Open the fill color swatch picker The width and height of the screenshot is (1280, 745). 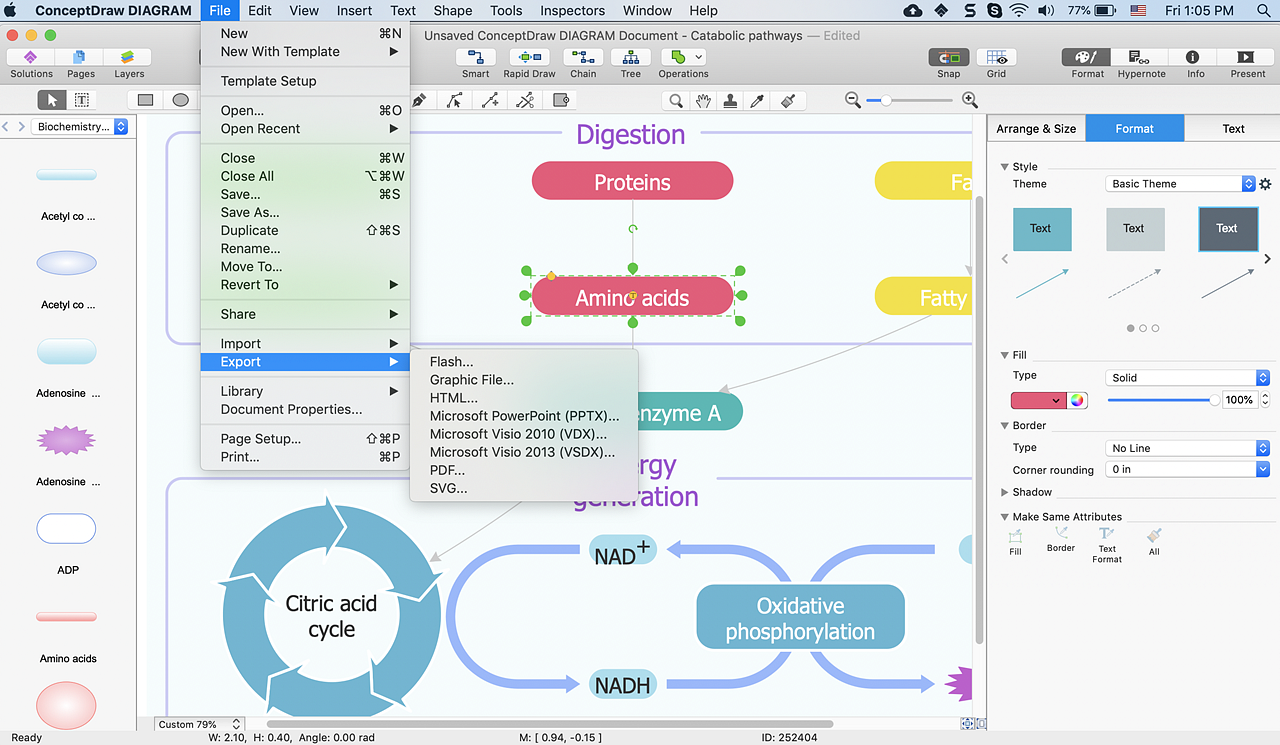tap(1038, 400)
